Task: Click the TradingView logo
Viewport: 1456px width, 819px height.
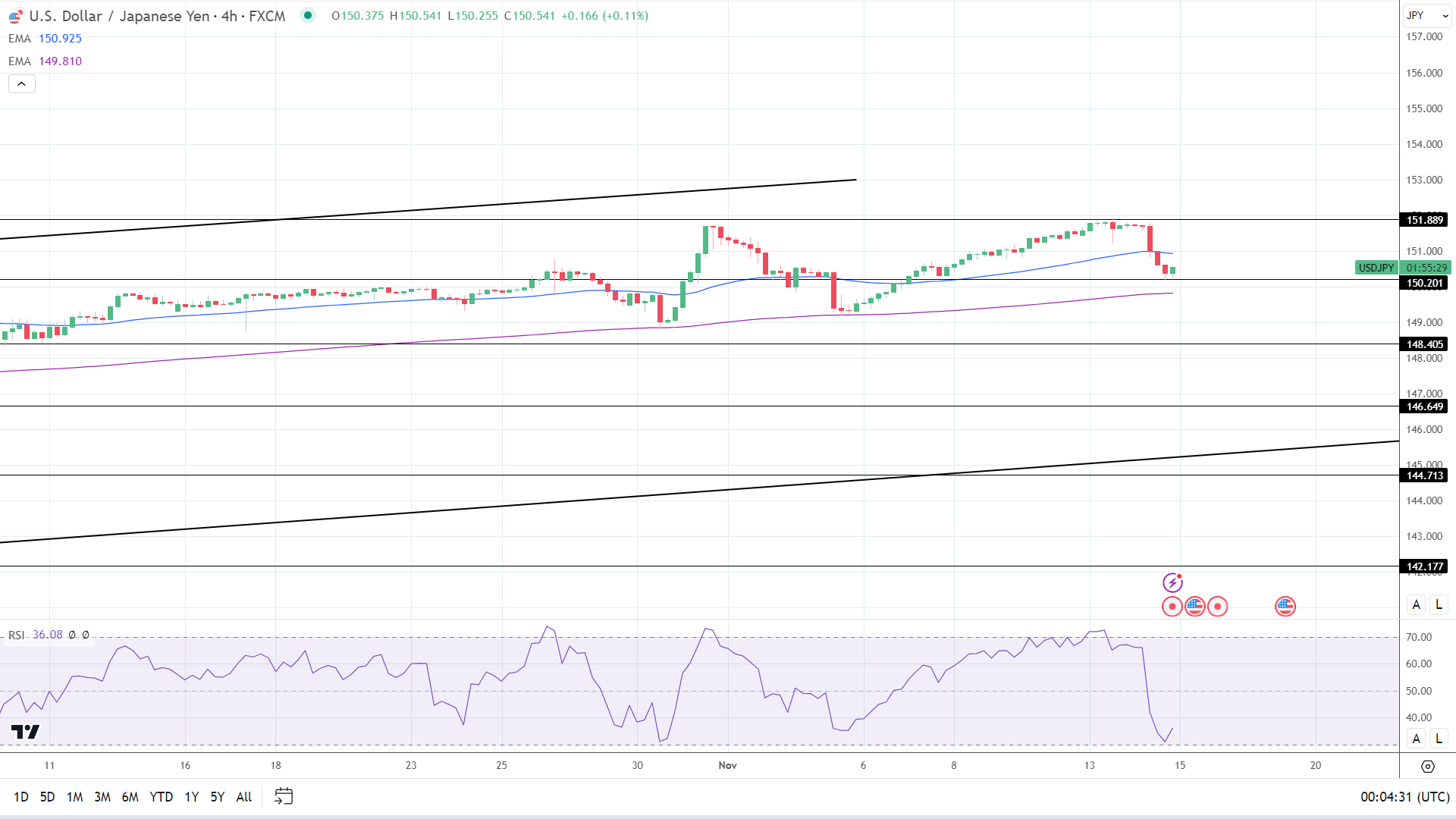Action: (25, 732)
